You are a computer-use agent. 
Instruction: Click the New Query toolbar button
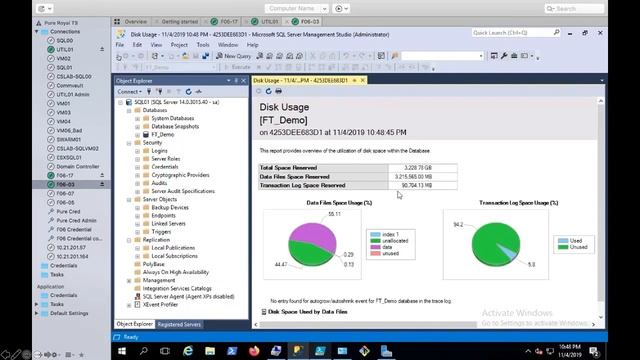pos(233,56)
